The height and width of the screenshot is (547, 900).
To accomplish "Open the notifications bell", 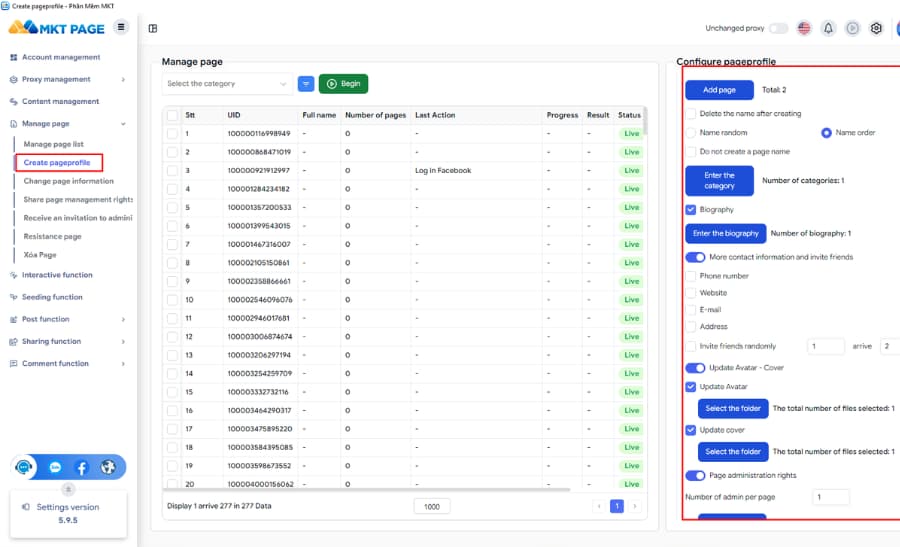I will [828, 28].
